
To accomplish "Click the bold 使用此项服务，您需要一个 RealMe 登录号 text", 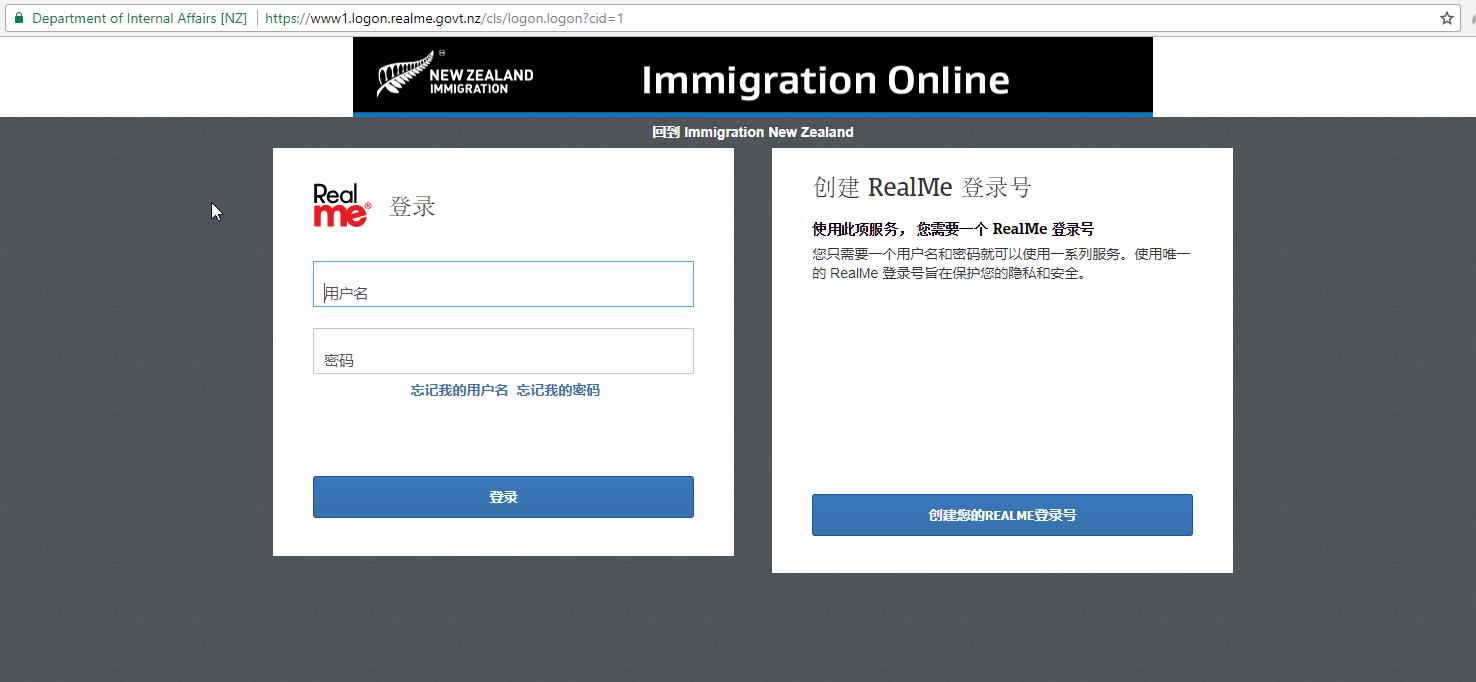I will click(953, 229).
